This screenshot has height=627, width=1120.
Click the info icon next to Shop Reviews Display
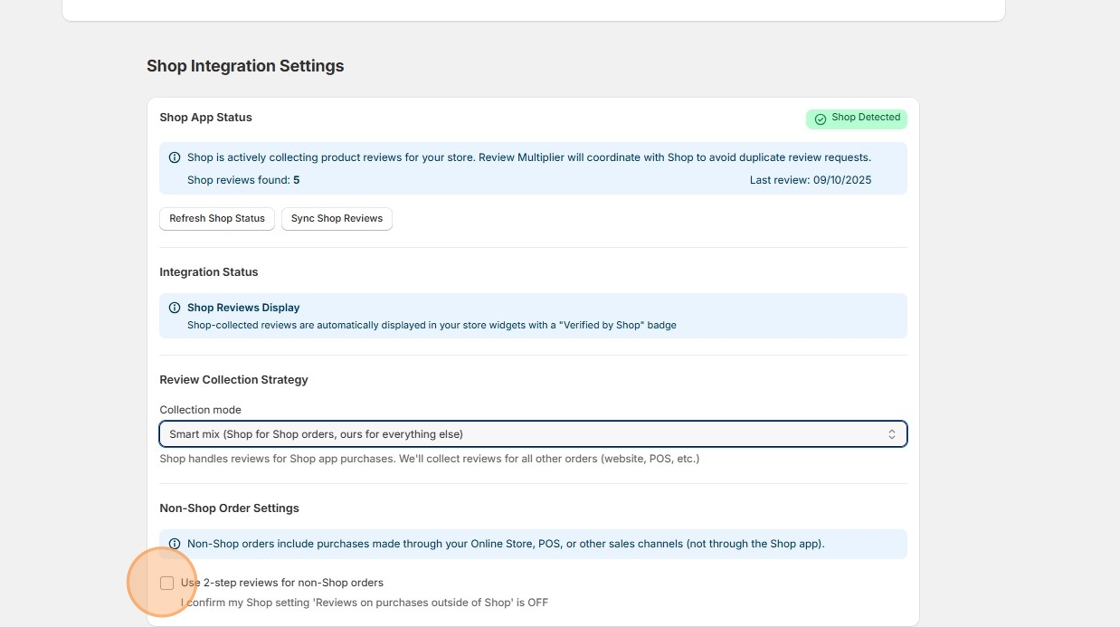click(x=172, y=307)
